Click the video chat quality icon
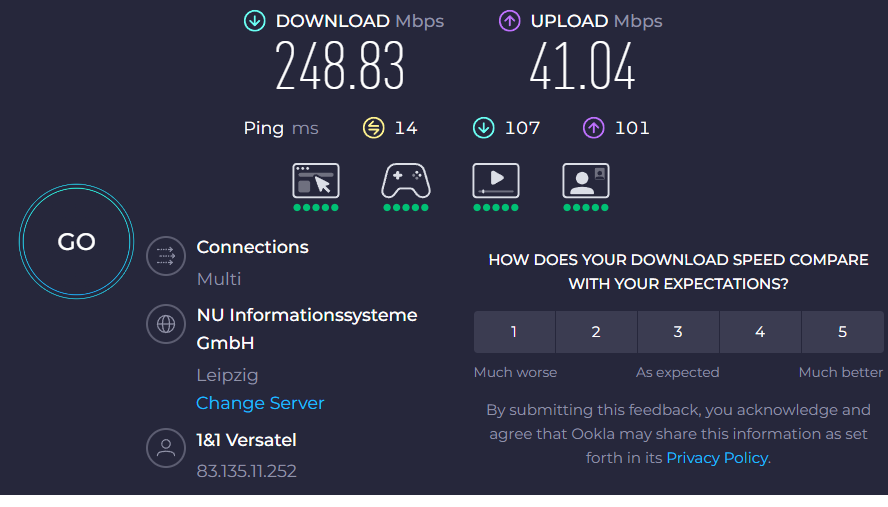Viewport: 888px width, 507px height. pyautogui.click(x=586, y=181)
